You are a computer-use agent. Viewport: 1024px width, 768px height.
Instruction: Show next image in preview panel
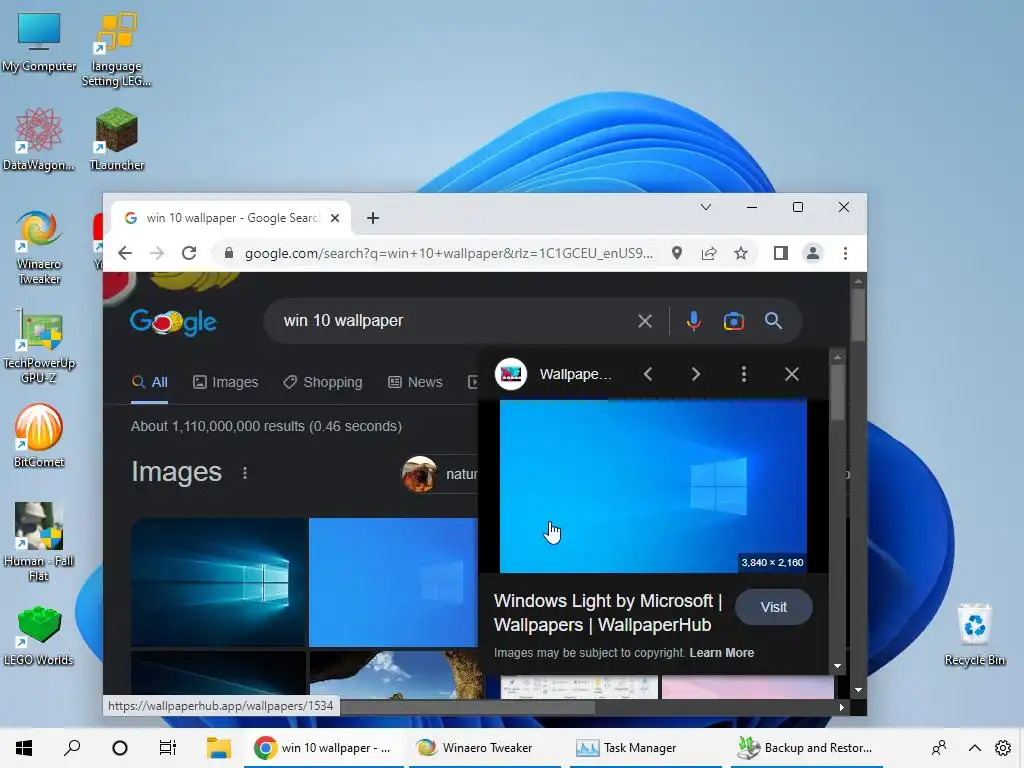696,374
